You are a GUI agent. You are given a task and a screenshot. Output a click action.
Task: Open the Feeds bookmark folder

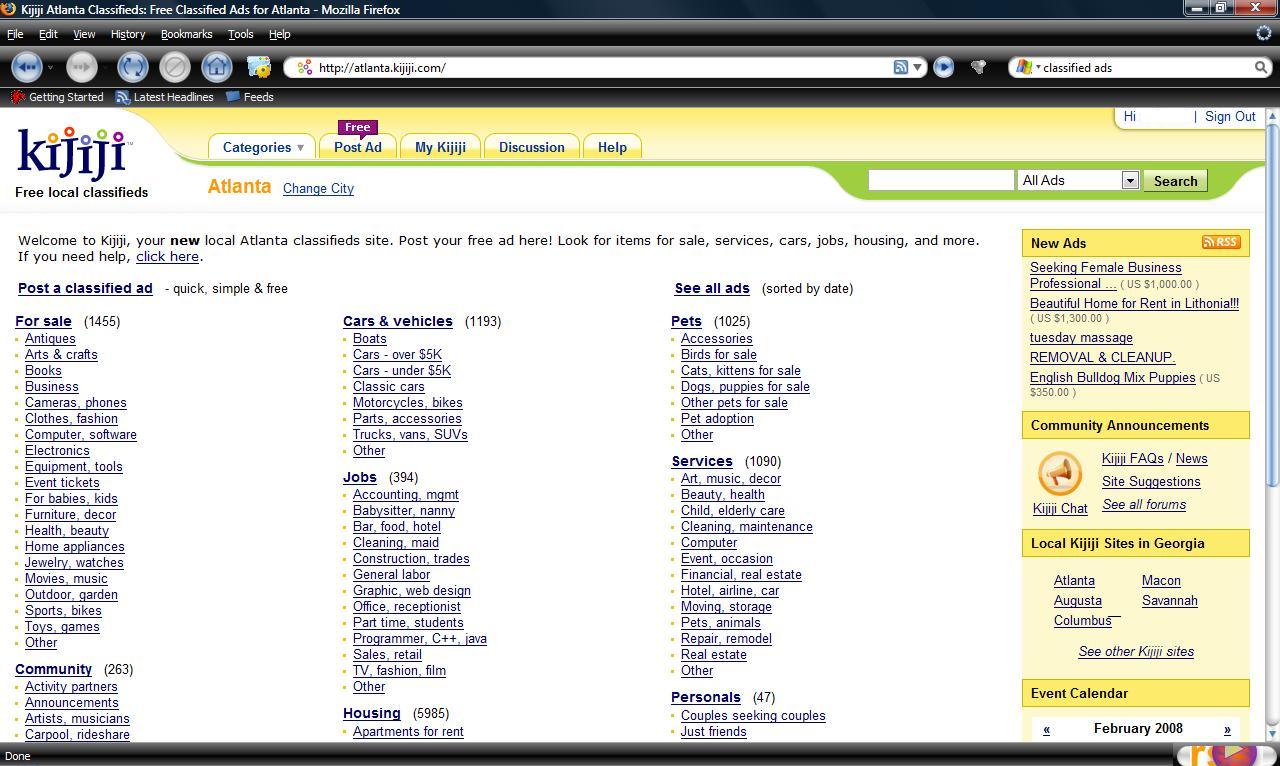(x=250, y=97)
